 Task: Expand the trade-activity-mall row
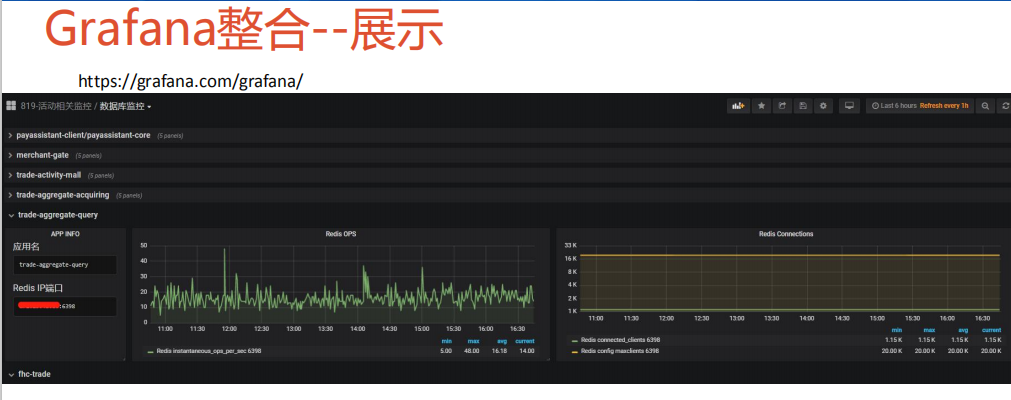point(49,175)
